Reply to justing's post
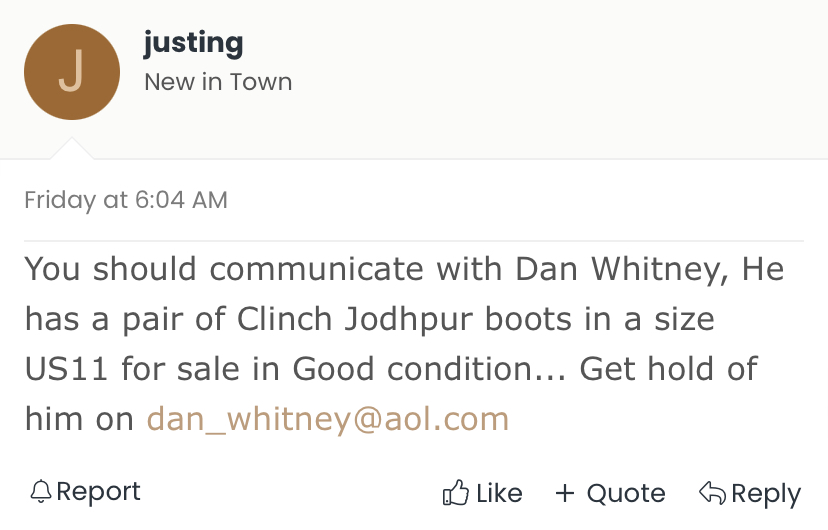Viewport: 828px width, 530px height. click(x=750, y=494)
